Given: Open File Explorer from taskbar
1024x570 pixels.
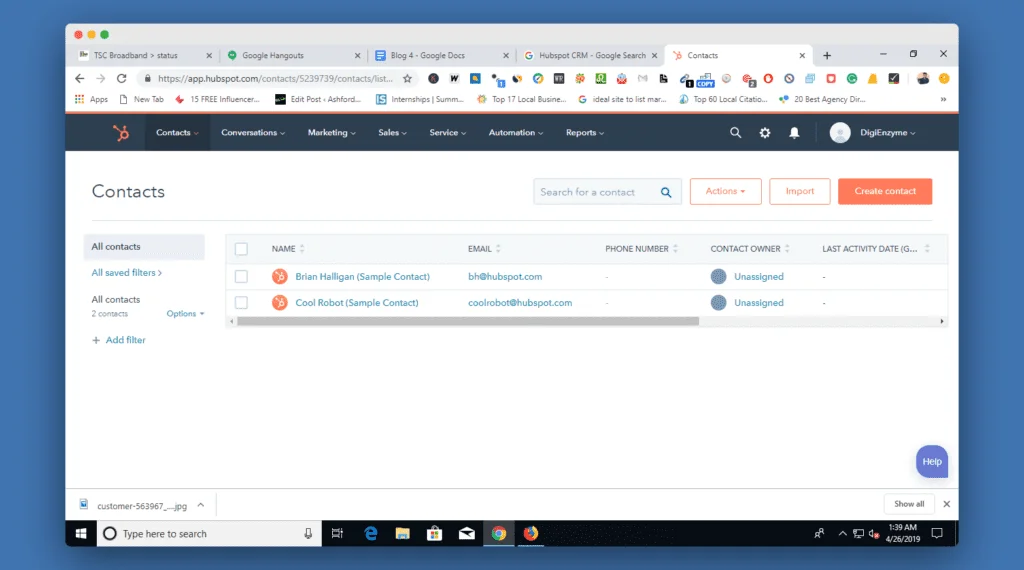Looking at the screenshot, I should pyautogui.click(x=402, y=533).
